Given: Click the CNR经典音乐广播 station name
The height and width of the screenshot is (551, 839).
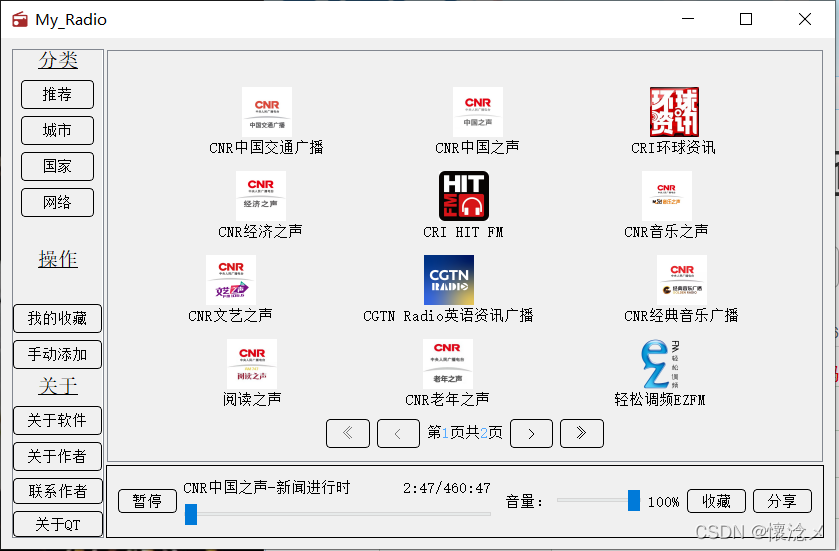Looking at the screenshot, I should point(682,316).
